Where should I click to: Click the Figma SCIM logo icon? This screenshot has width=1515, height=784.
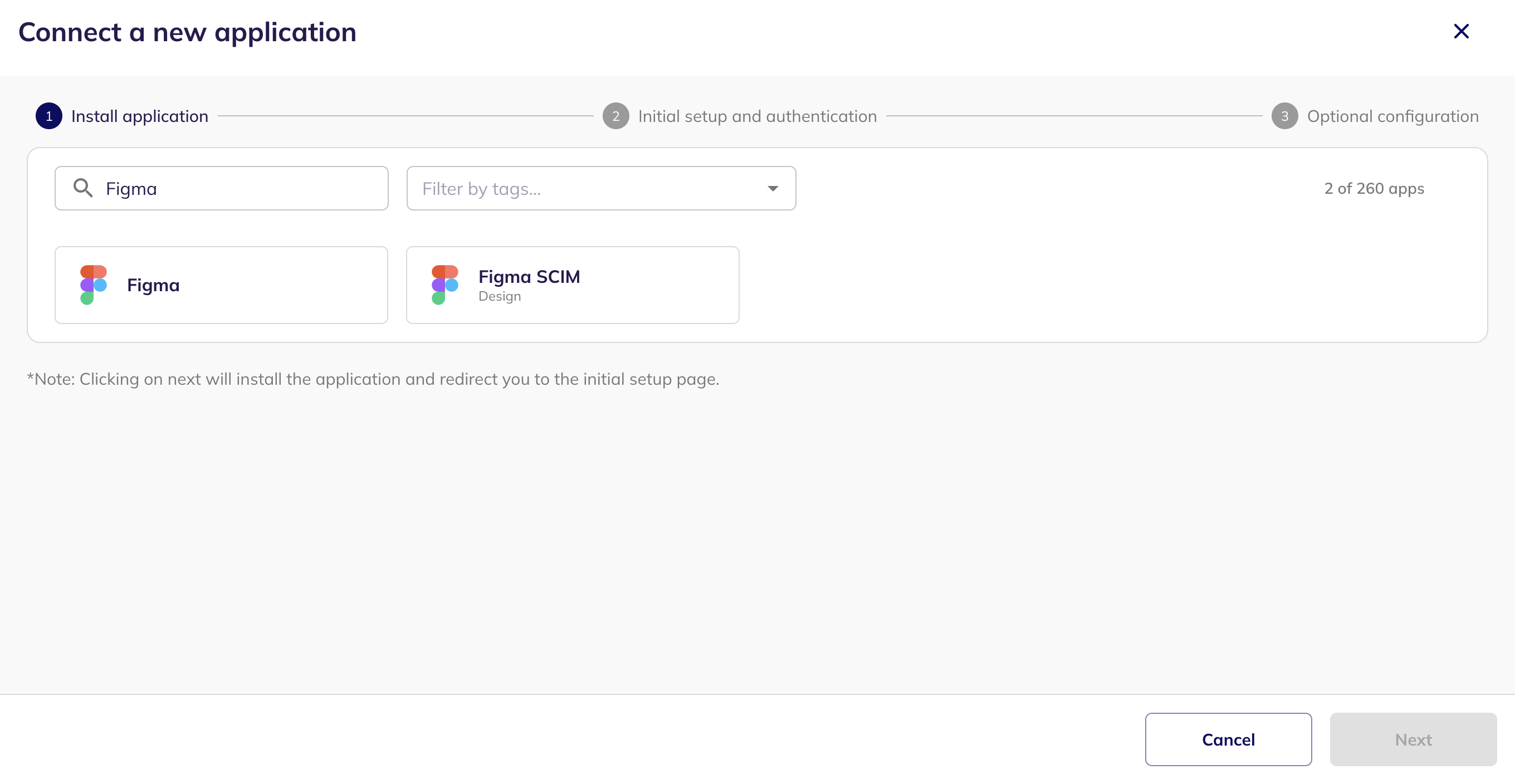[x=444, y=285]
